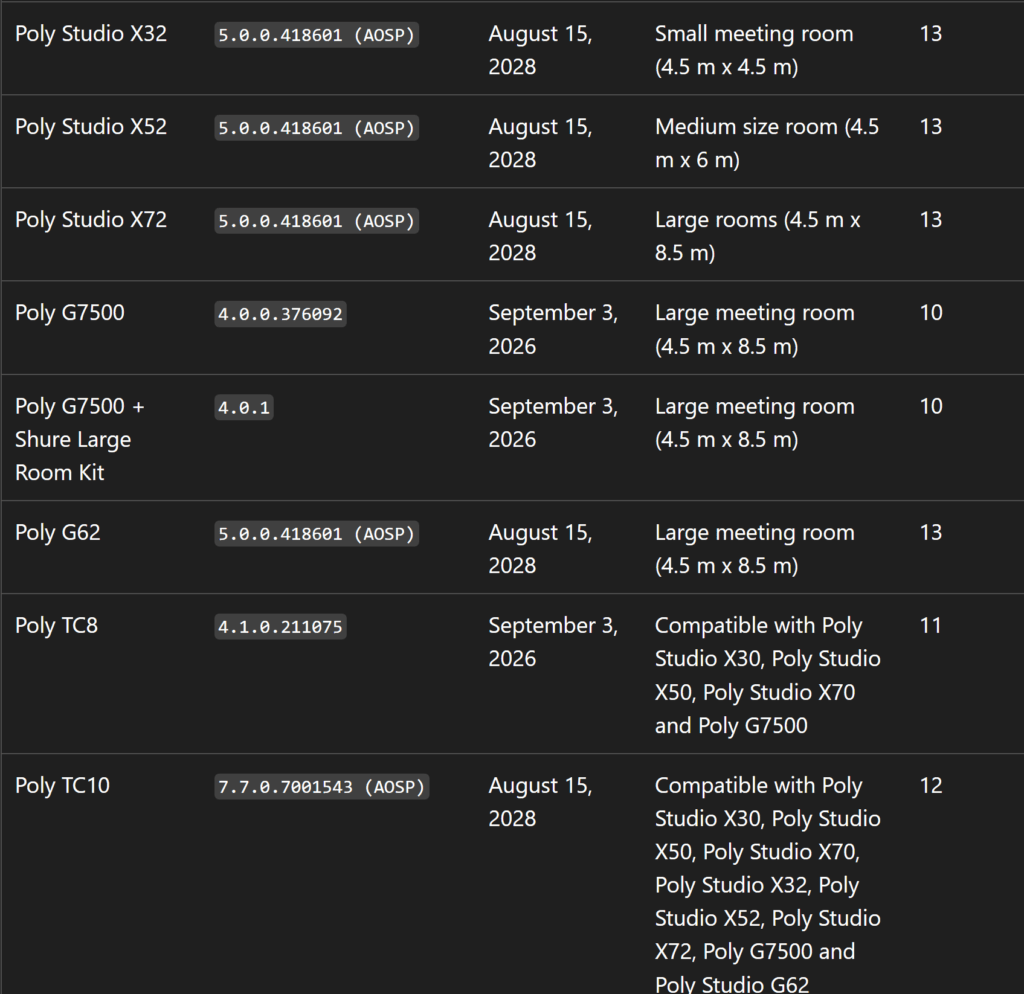Viewport: 1024px width, 994px height.
Task: Click the Poly Studio X52 device name
Action: 91,127
